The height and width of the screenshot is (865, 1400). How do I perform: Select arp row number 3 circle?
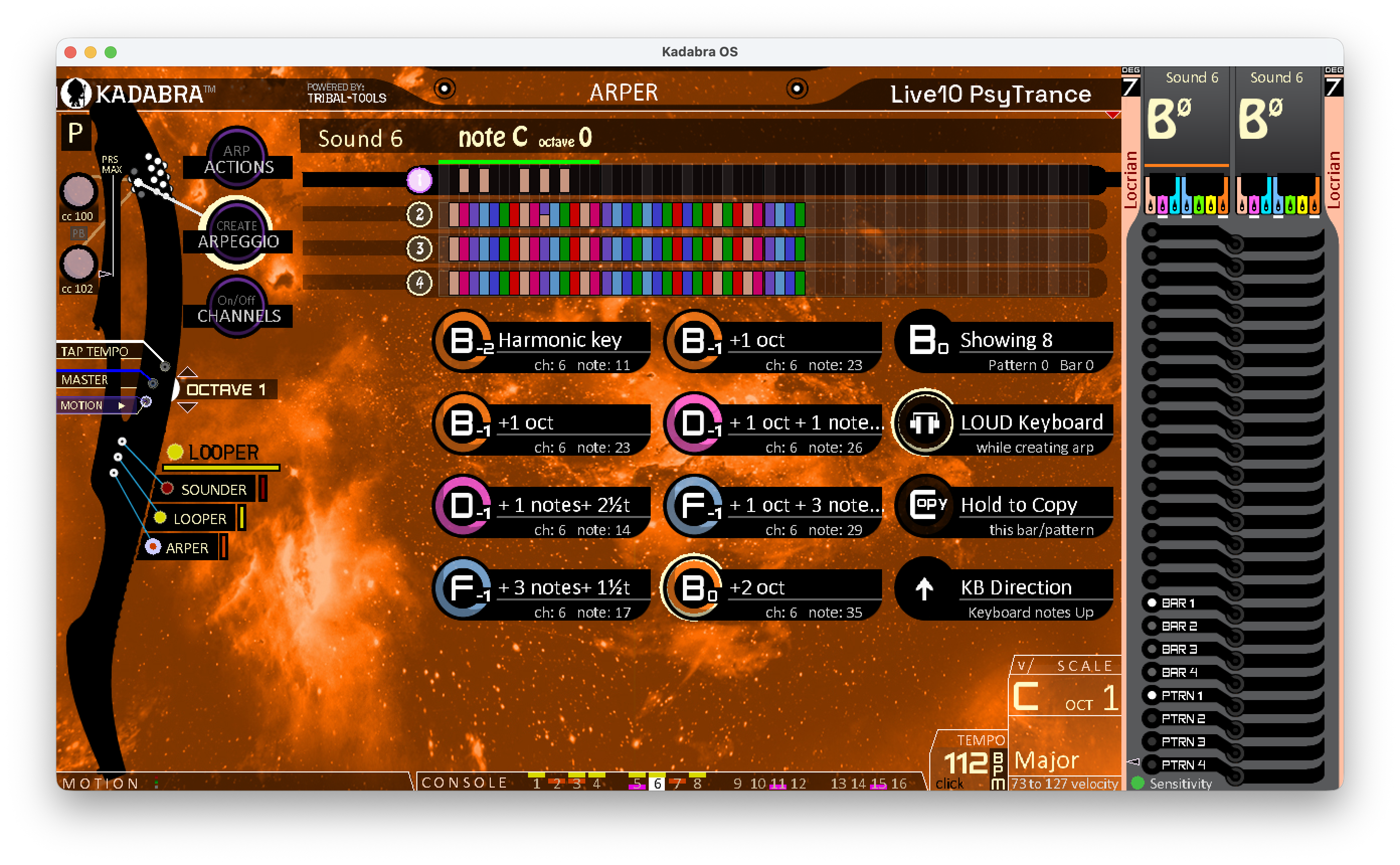click(420, 248)
